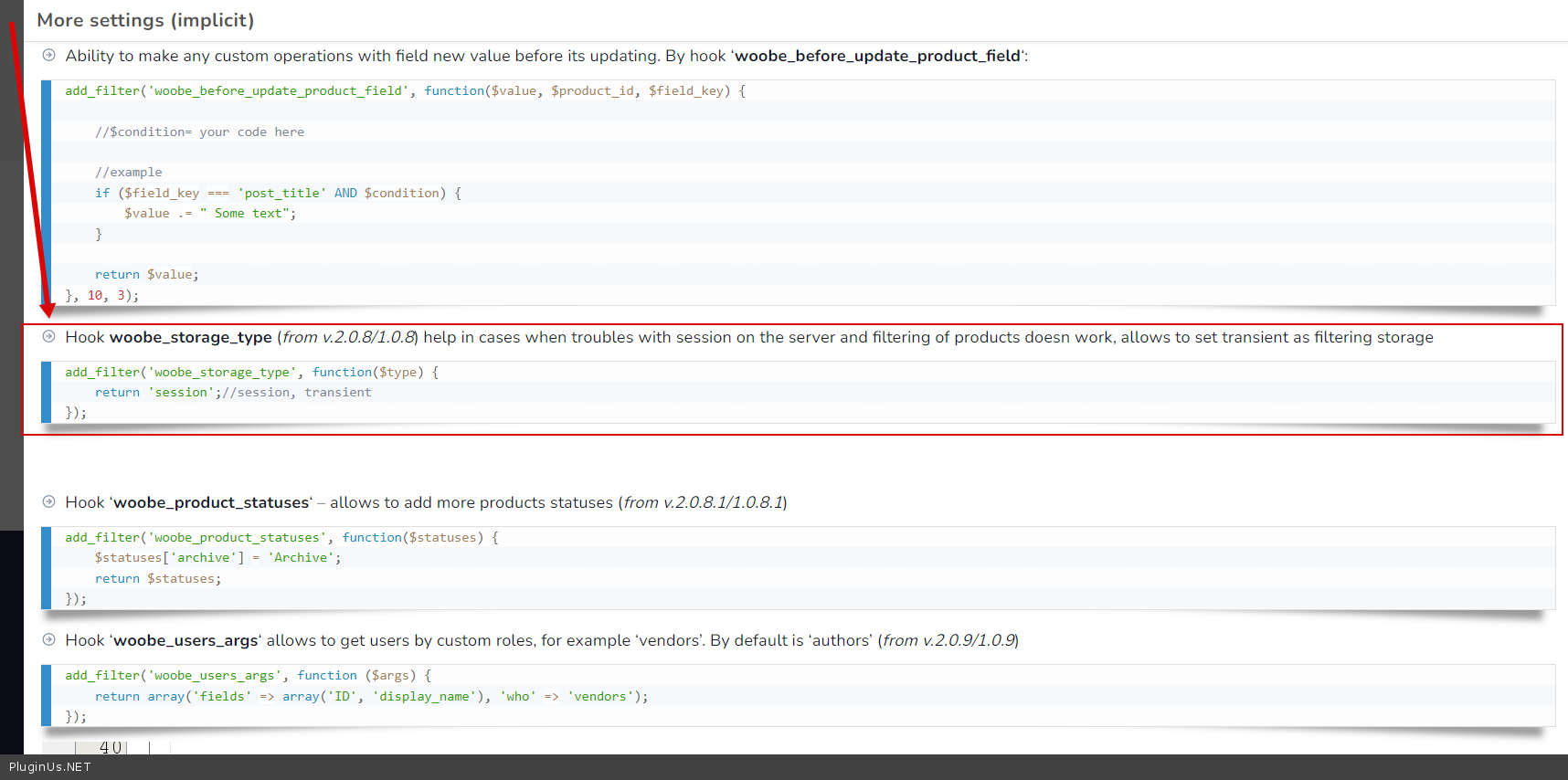Click bold woobe_storage_type hook name
This screenshot has height=780, width=1568.
click(x=190, y=337)
